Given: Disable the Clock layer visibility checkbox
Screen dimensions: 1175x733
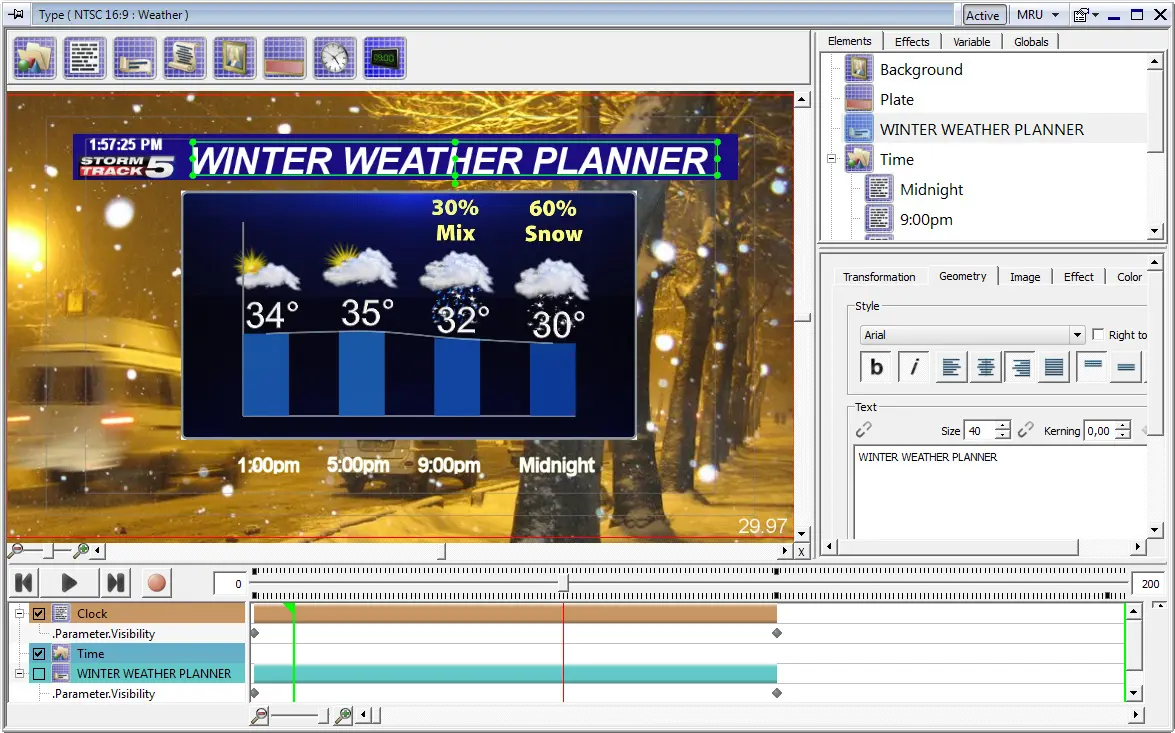Looking at the screenshot, I should tap(38, 613).
